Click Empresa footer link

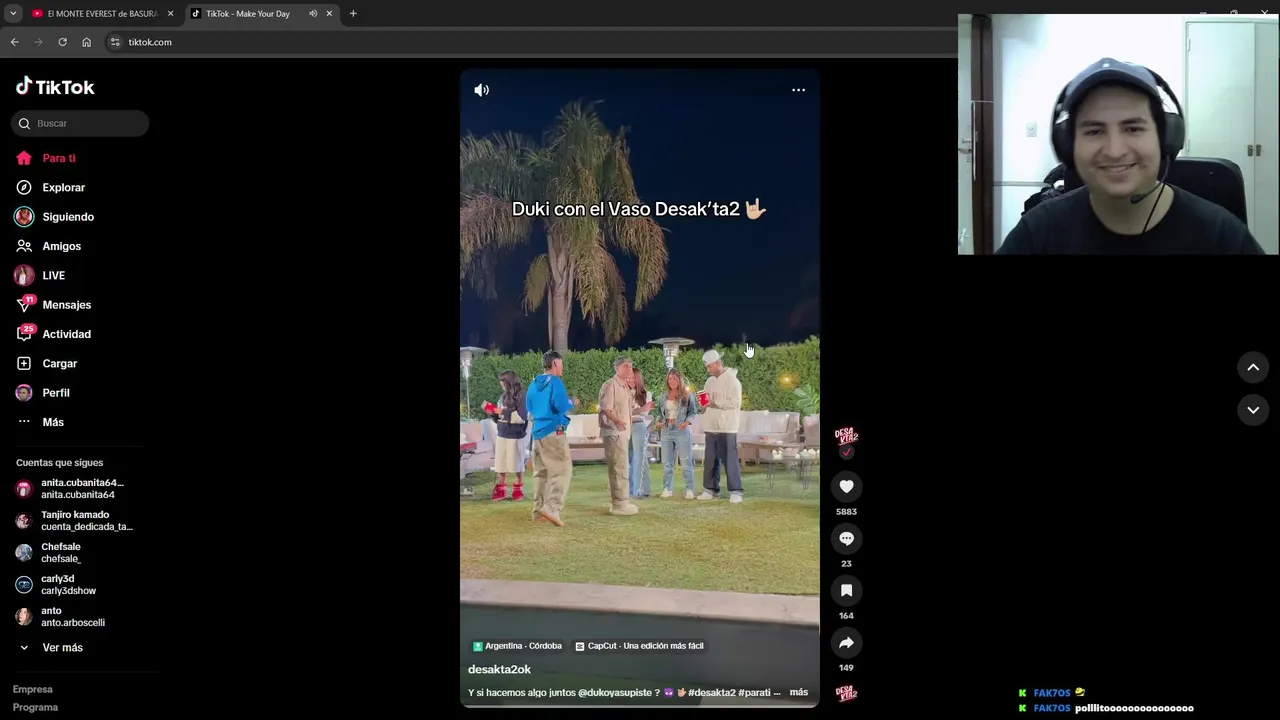33,689
